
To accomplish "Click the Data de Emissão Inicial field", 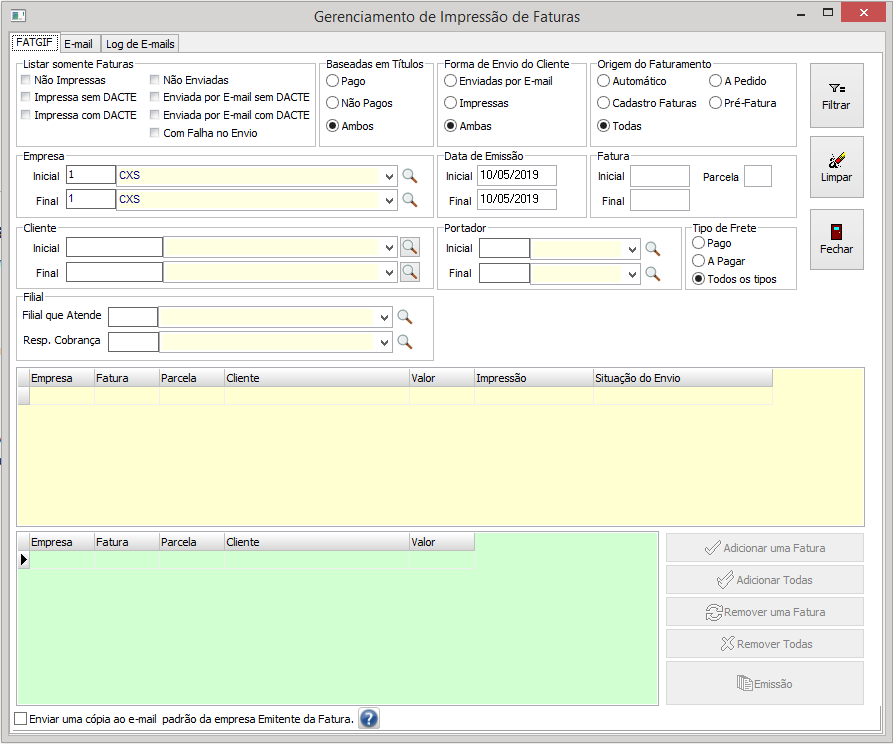I will 516,175.
